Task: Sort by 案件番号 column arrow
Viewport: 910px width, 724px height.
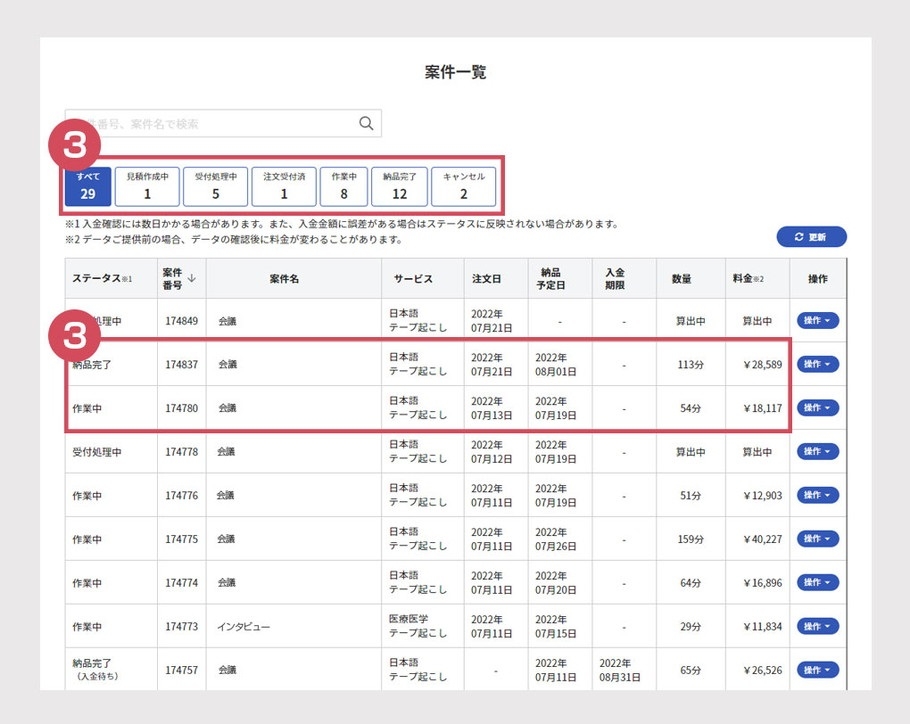Action: [191, 279]
